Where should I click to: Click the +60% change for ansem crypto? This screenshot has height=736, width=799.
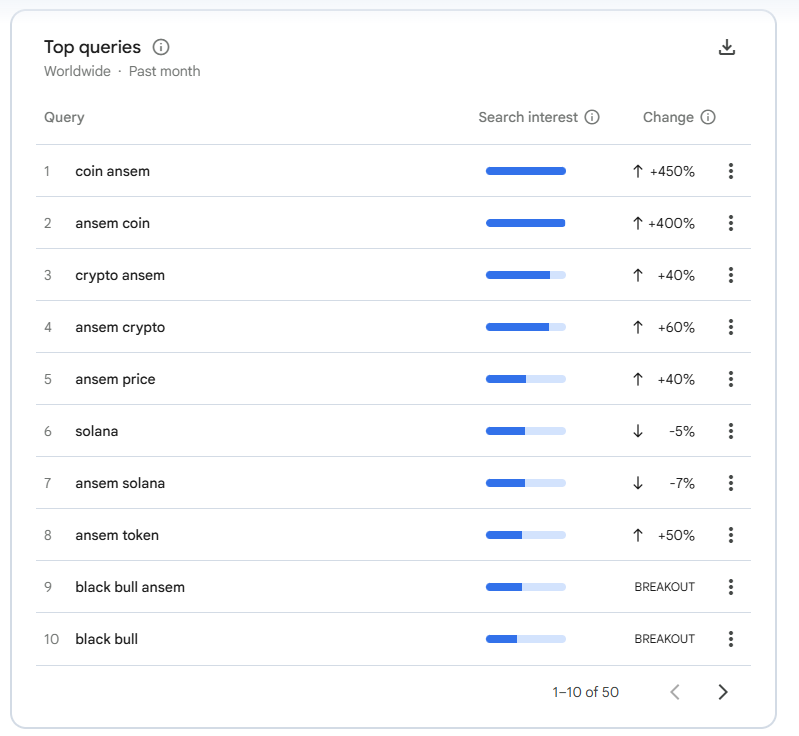coord(676,327)
